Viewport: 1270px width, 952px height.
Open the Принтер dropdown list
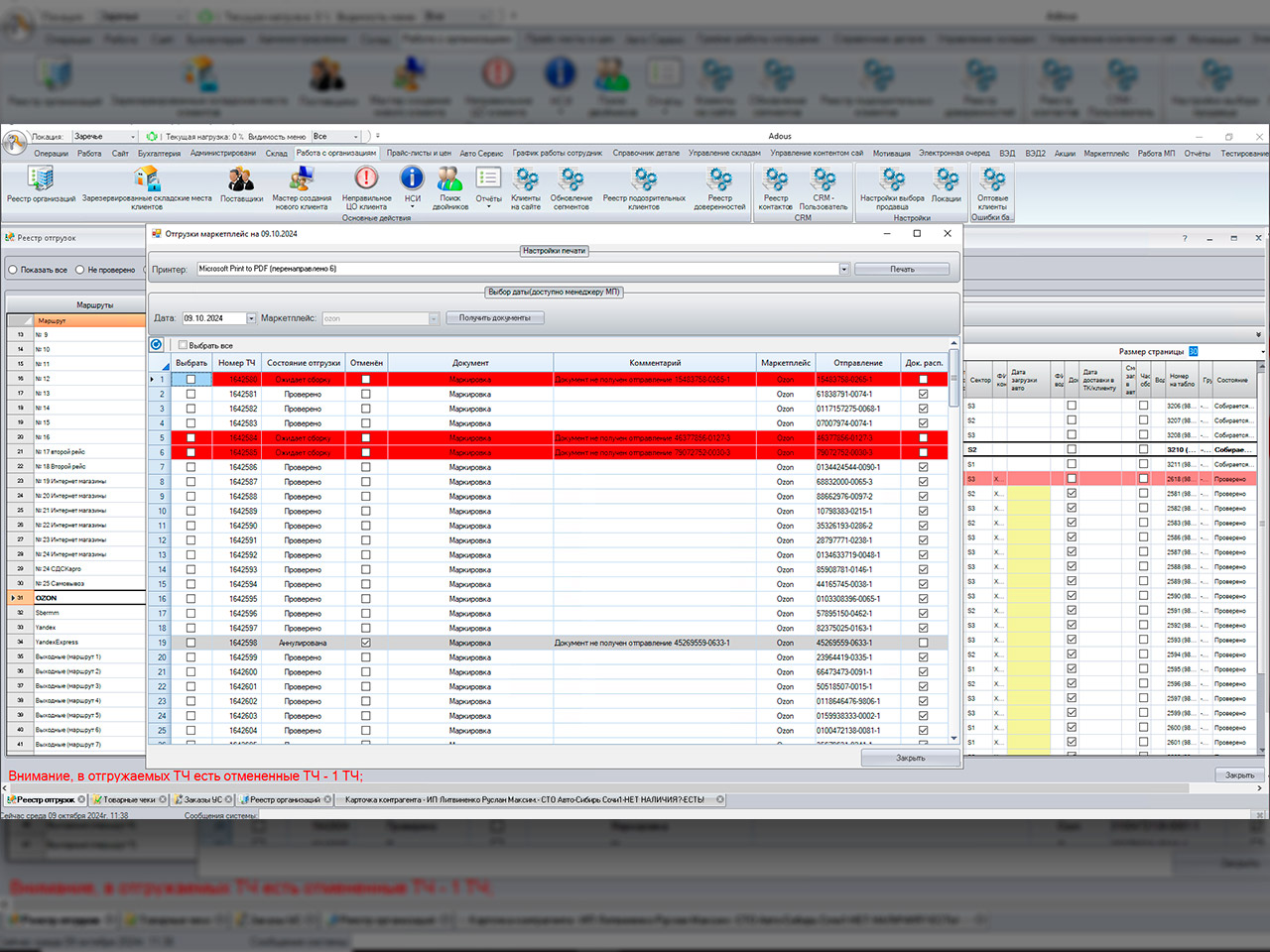844,269
